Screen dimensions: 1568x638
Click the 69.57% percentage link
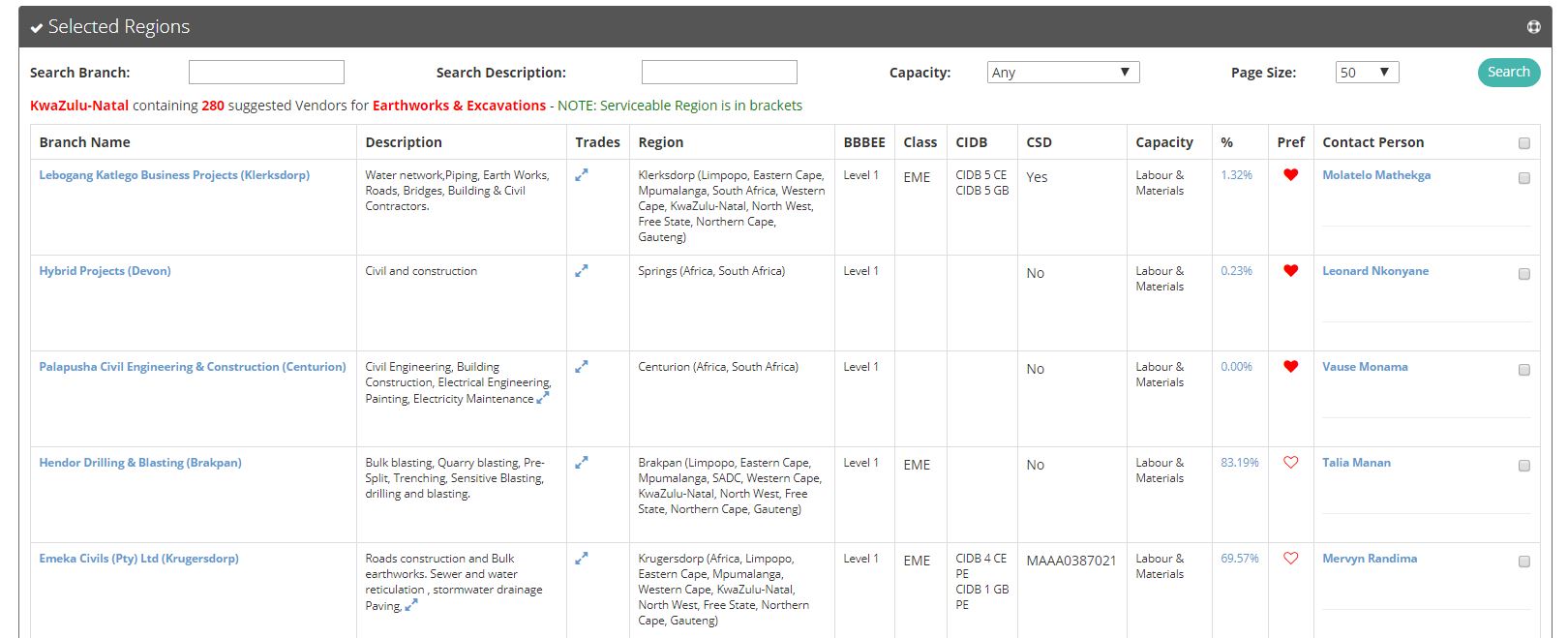coord(1240,559)
